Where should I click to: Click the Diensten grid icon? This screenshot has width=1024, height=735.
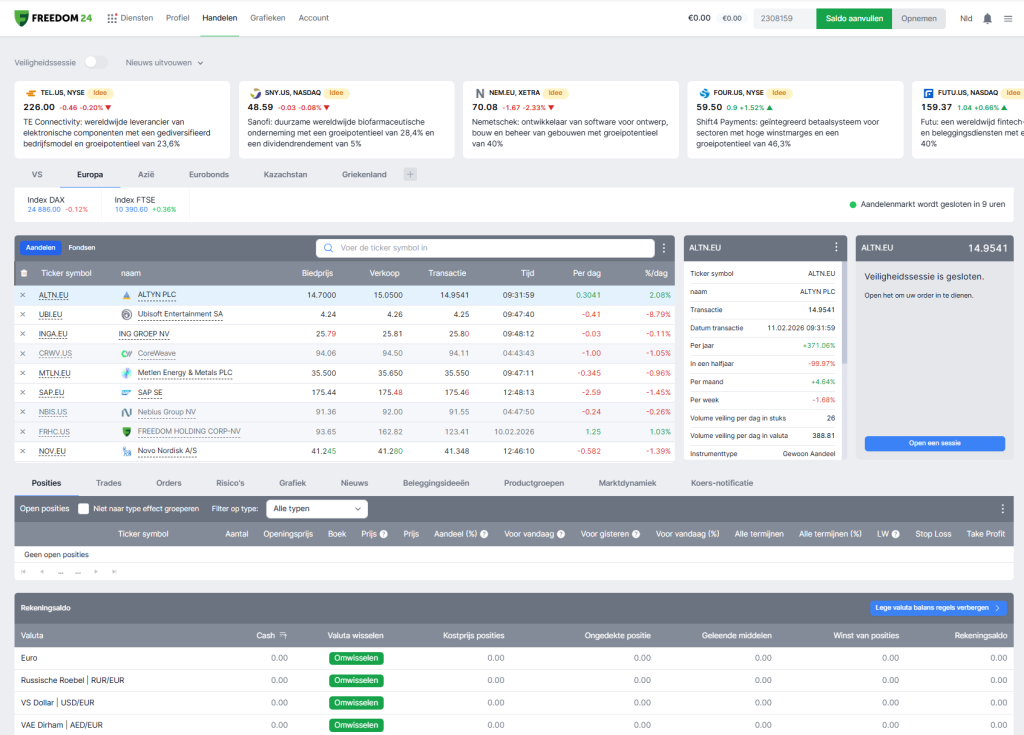pyautogui.click(x=112, y=18)
